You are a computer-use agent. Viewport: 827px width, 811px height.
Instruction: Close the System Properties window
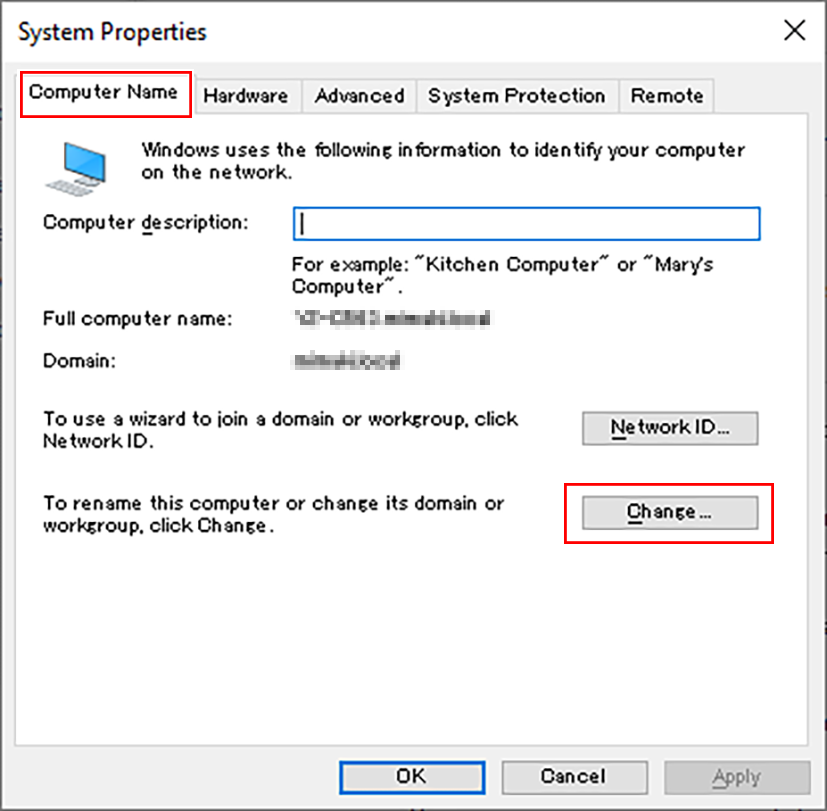pos(794,31)
